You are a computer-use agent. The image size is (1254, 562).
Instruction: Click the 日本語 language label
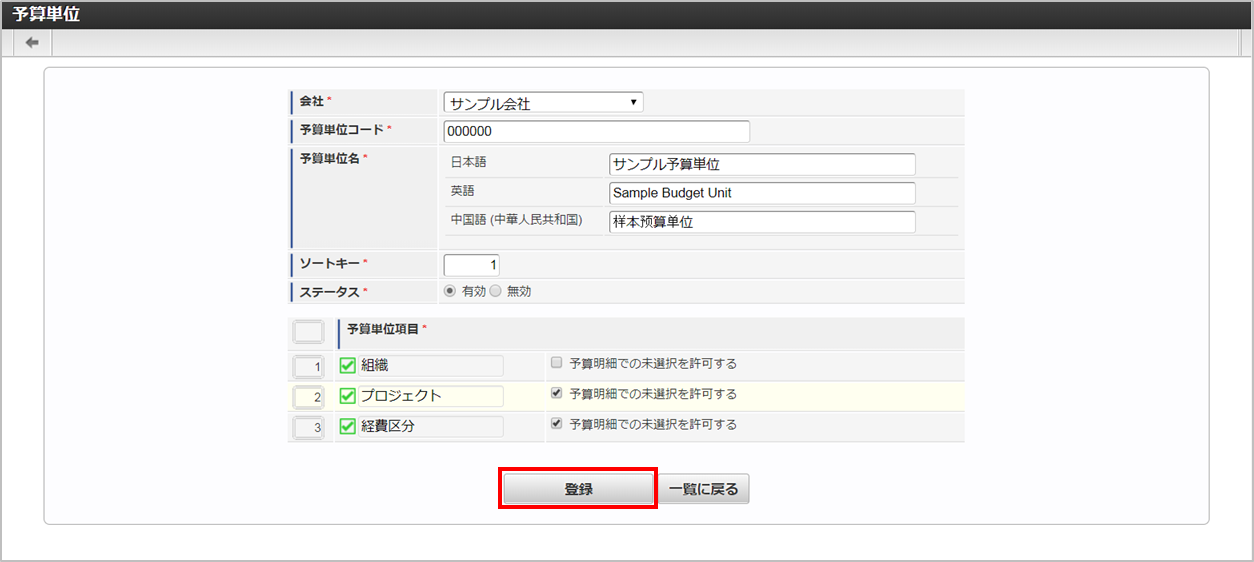coord(468,162)
